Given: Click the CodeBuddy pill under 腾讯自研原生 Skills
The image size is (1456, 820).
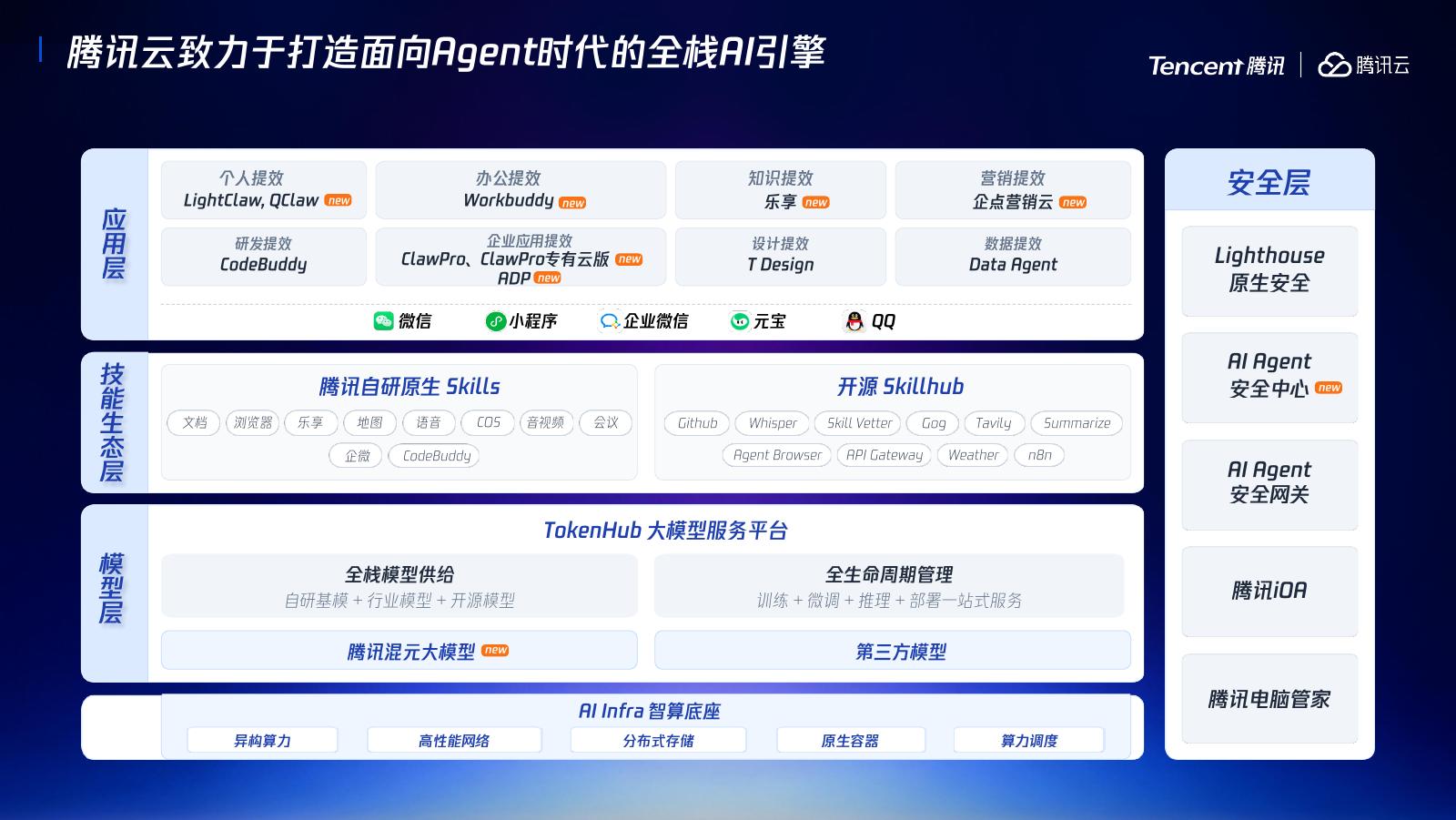Looking at the screenshot, I should coord(434,455).
